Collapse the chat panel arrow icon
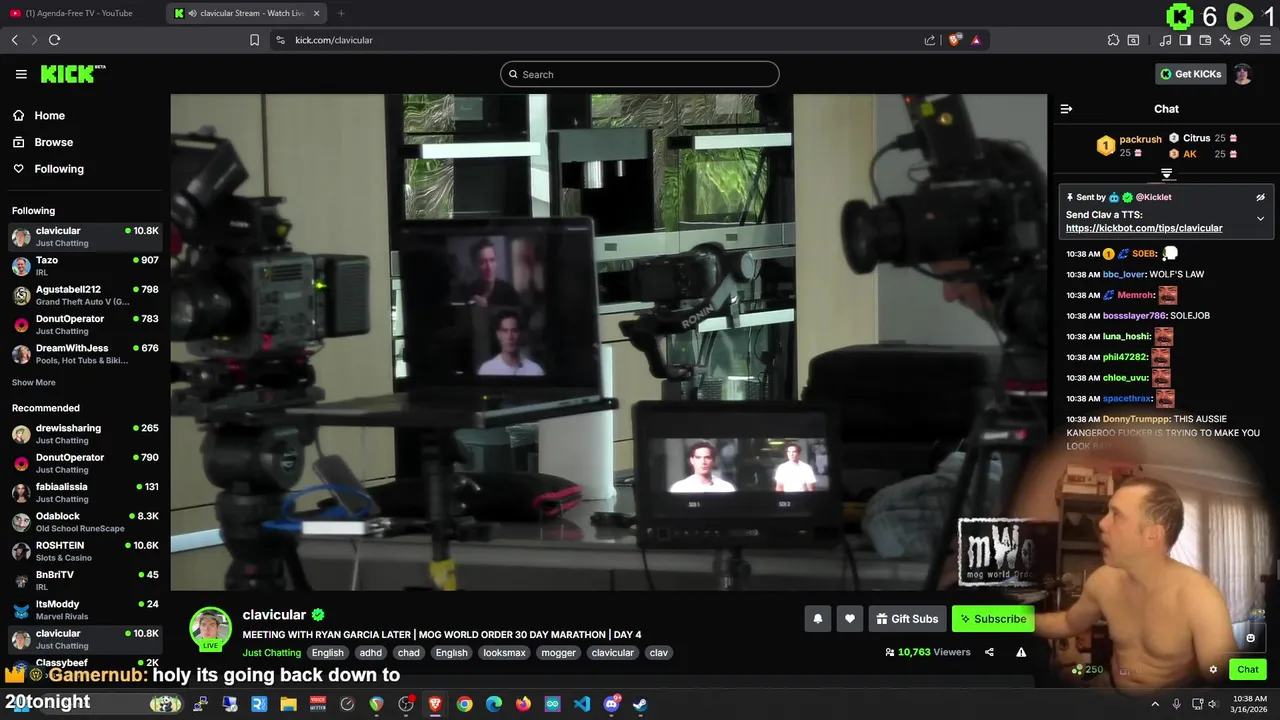 pos(1066,109)
